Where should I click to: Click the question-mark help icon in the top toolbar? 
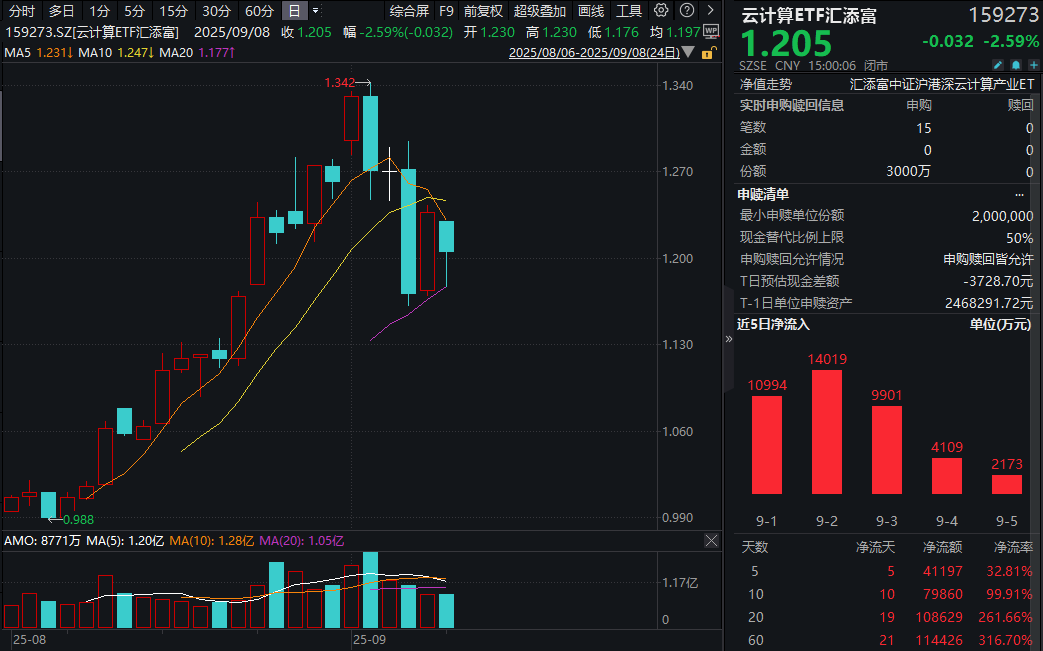686,12
